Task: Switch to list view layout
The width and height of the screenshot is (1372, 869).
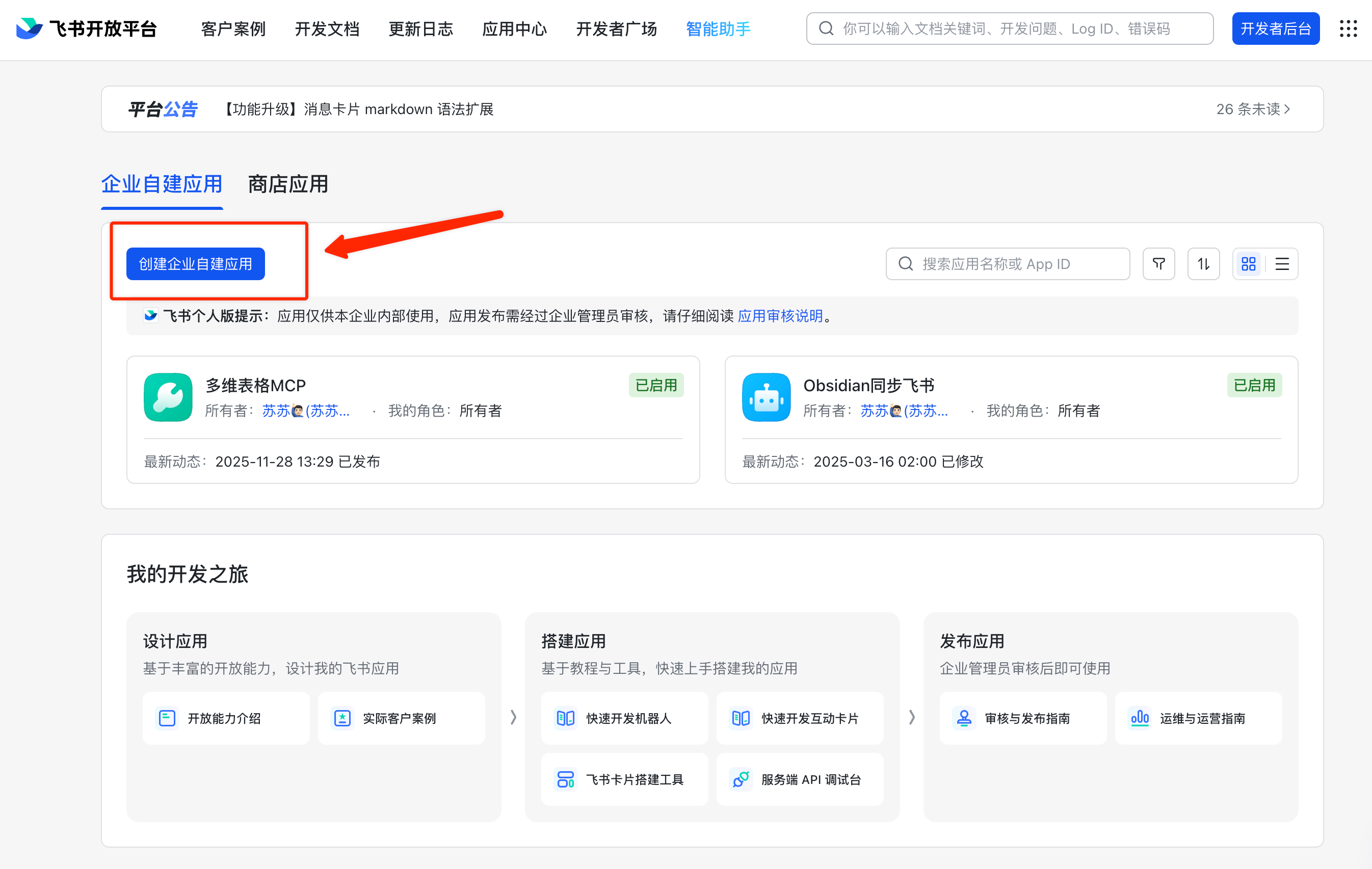Action: (x=1282, y=264)
